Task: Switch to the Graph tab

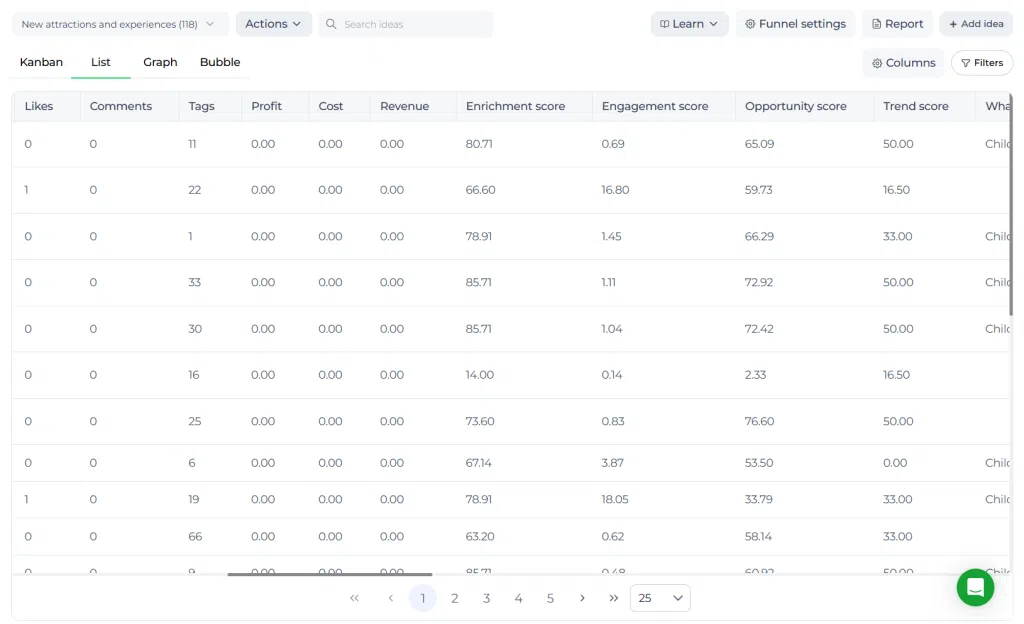Action: tap(160, 62)
